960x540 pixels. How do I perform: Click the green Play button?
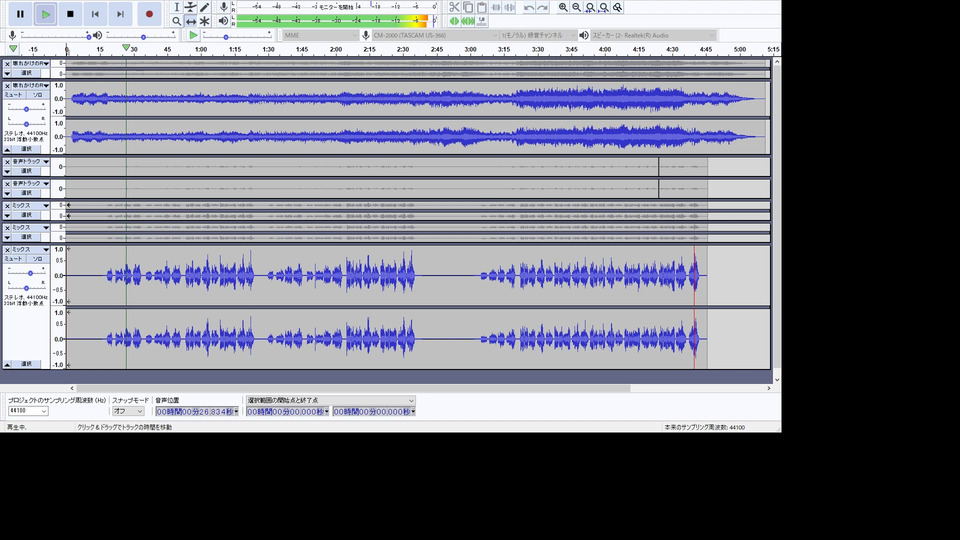click(45, 14)
